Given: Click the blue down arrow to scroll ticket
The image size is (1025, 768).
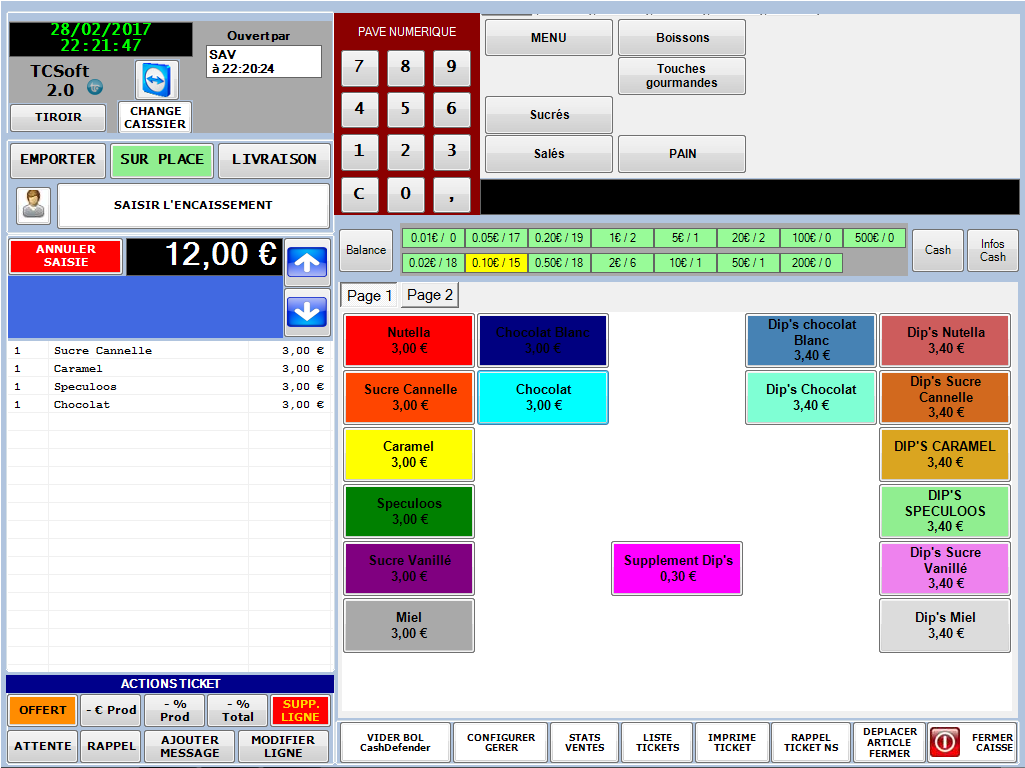Looking at the screenshot, I should point(306,312).
